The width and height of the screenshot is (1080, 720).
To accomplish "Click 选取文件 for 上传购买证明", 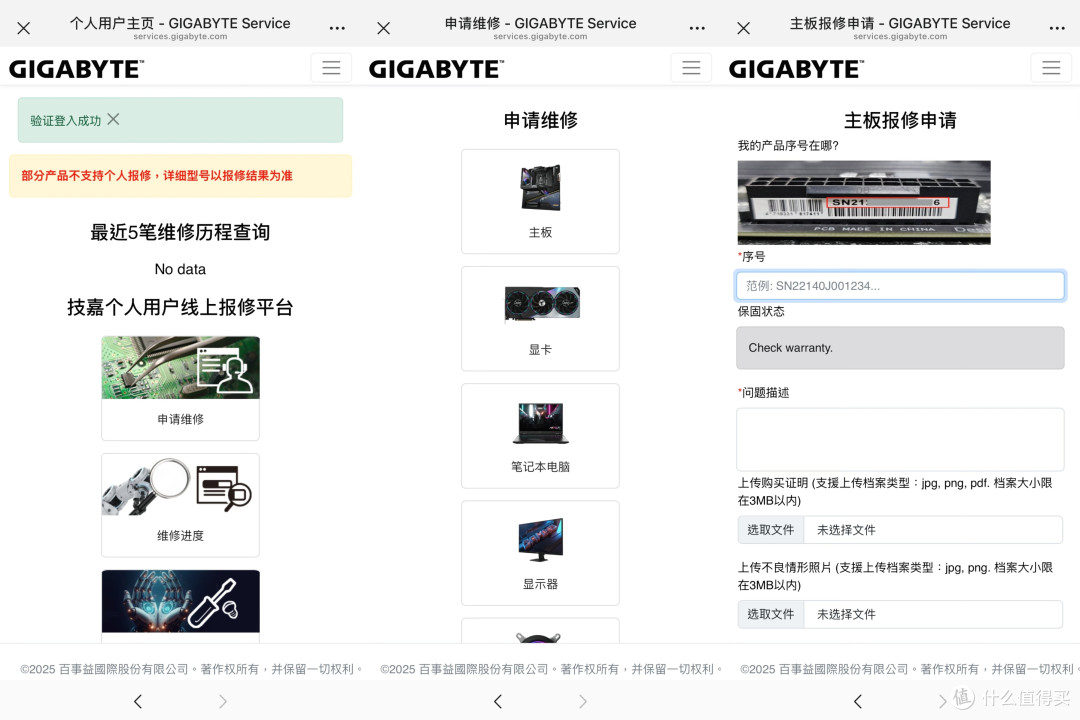I will click(x=771, y=530).
